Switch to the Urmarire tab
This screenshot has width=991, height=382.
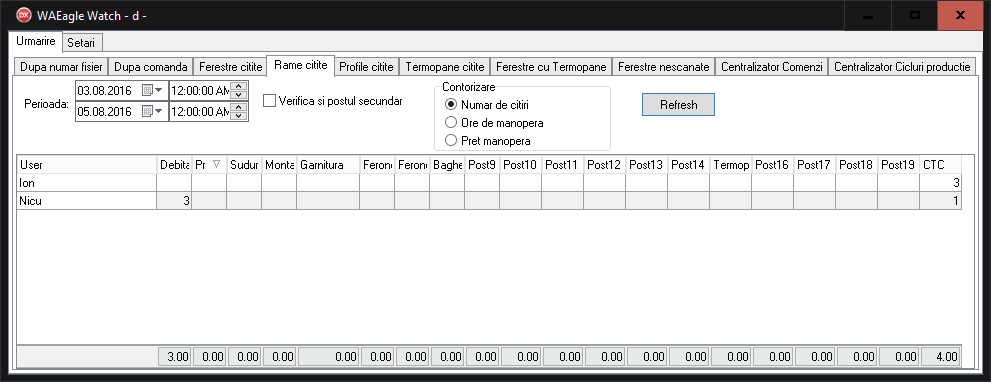click(35, 41)
